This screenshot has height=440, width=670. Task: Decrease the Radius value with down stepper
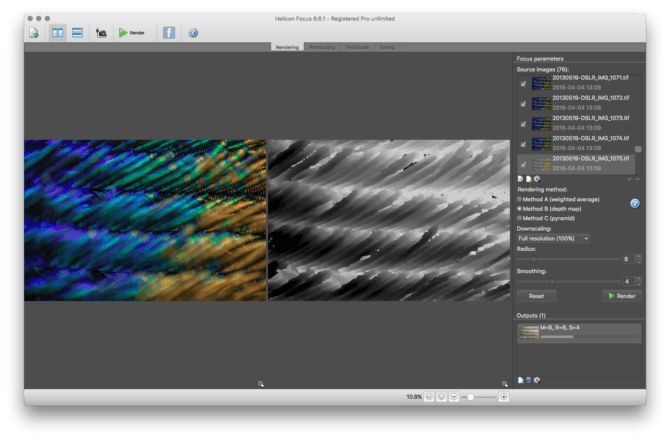[x=639, y=261]
